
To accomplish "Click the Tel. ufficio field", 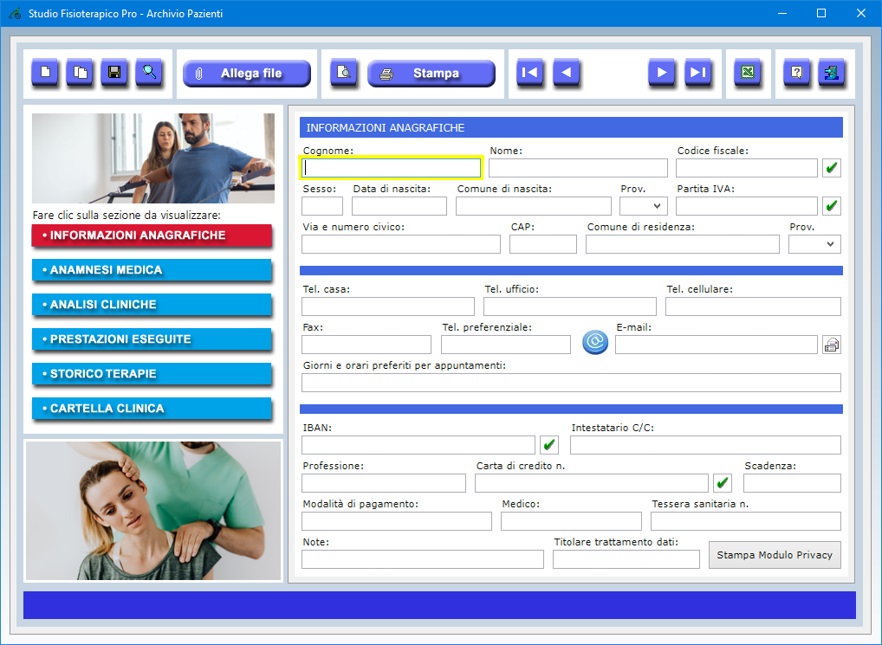I will [x=570, y=306].
